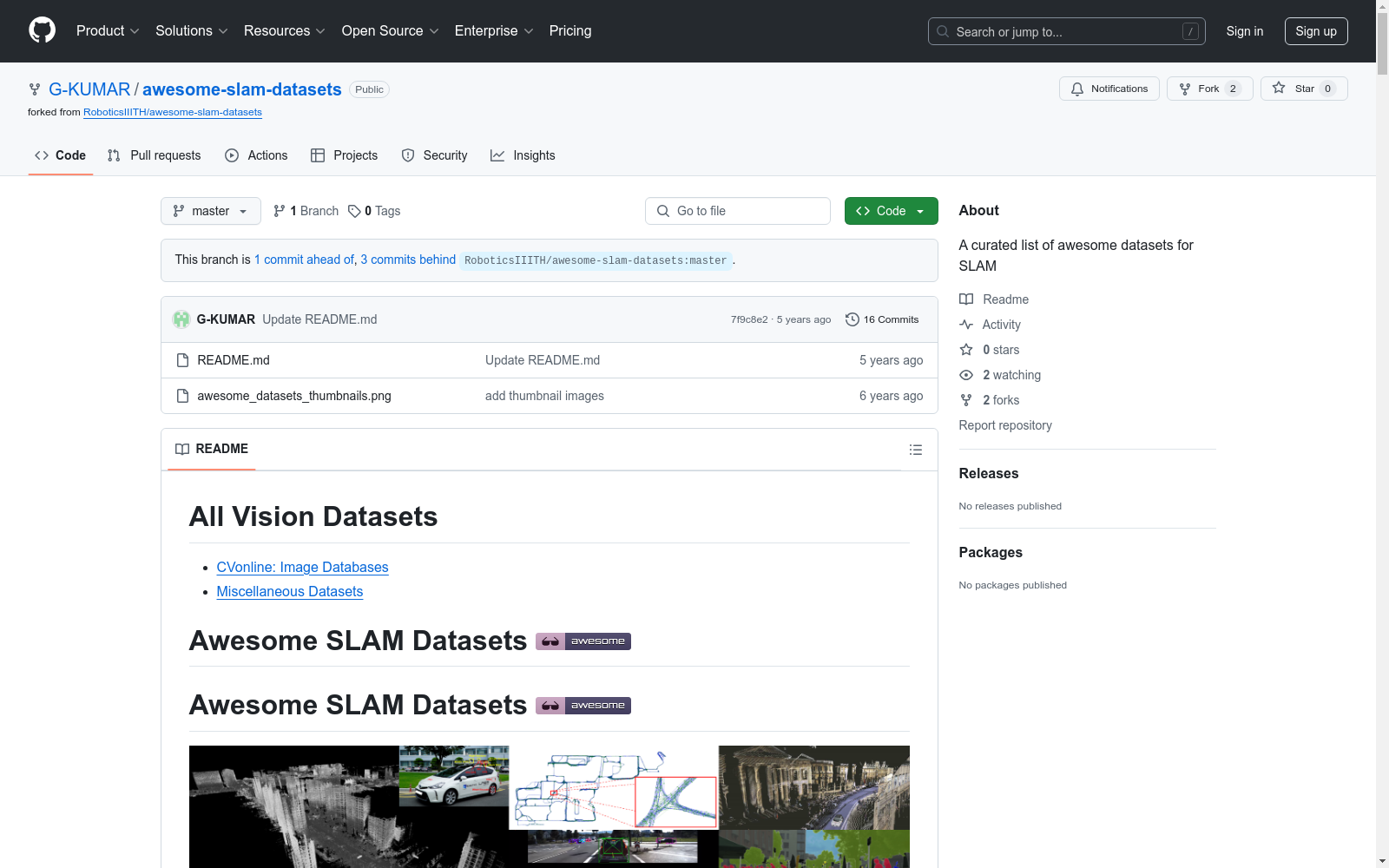This screenshot has width=1389, height=868.
Task: Expand the Solutions menu
Action: (192, 31)
